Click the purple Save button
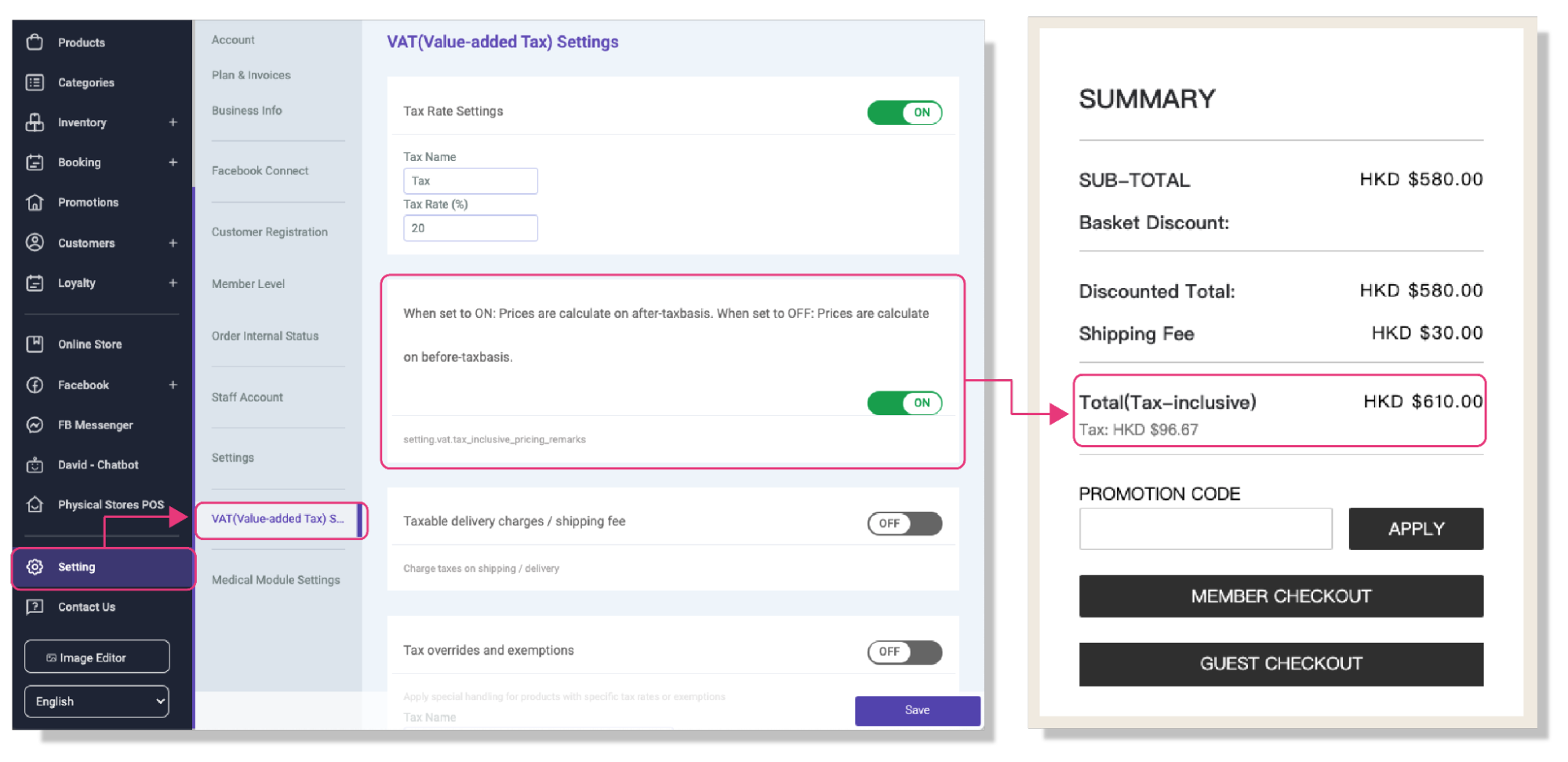Screen dimensions: 1568x762 tap(917, 710)
